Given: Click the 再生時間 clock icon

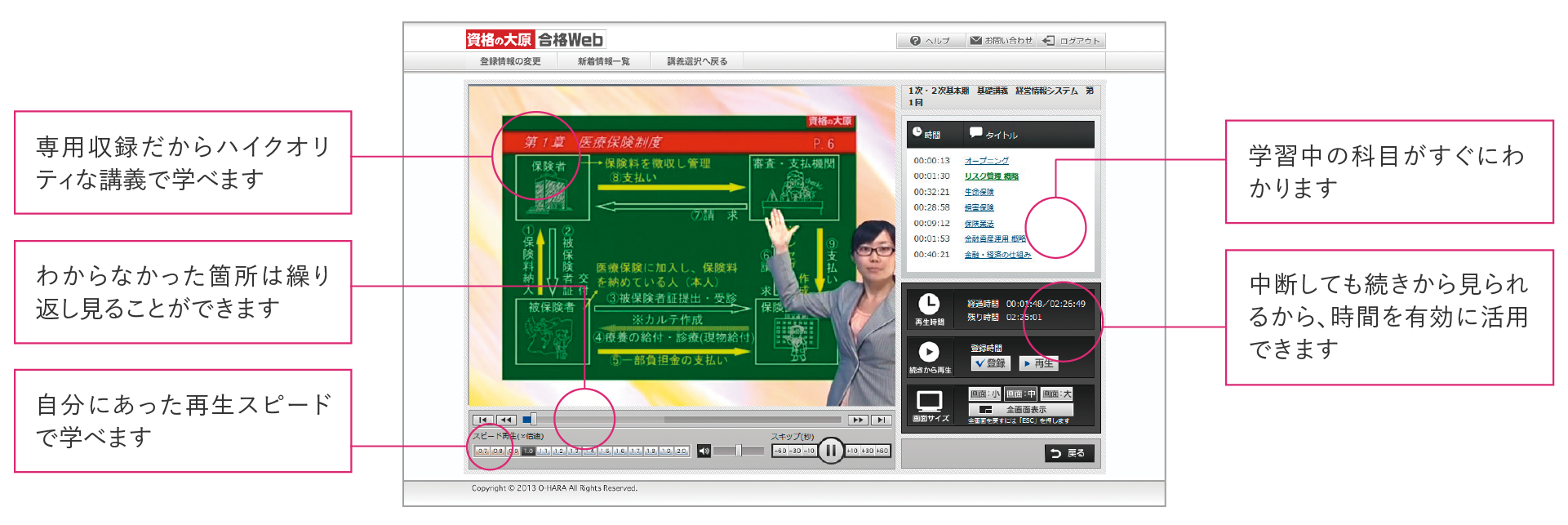Looking at the screenshot, I should 929,304.
